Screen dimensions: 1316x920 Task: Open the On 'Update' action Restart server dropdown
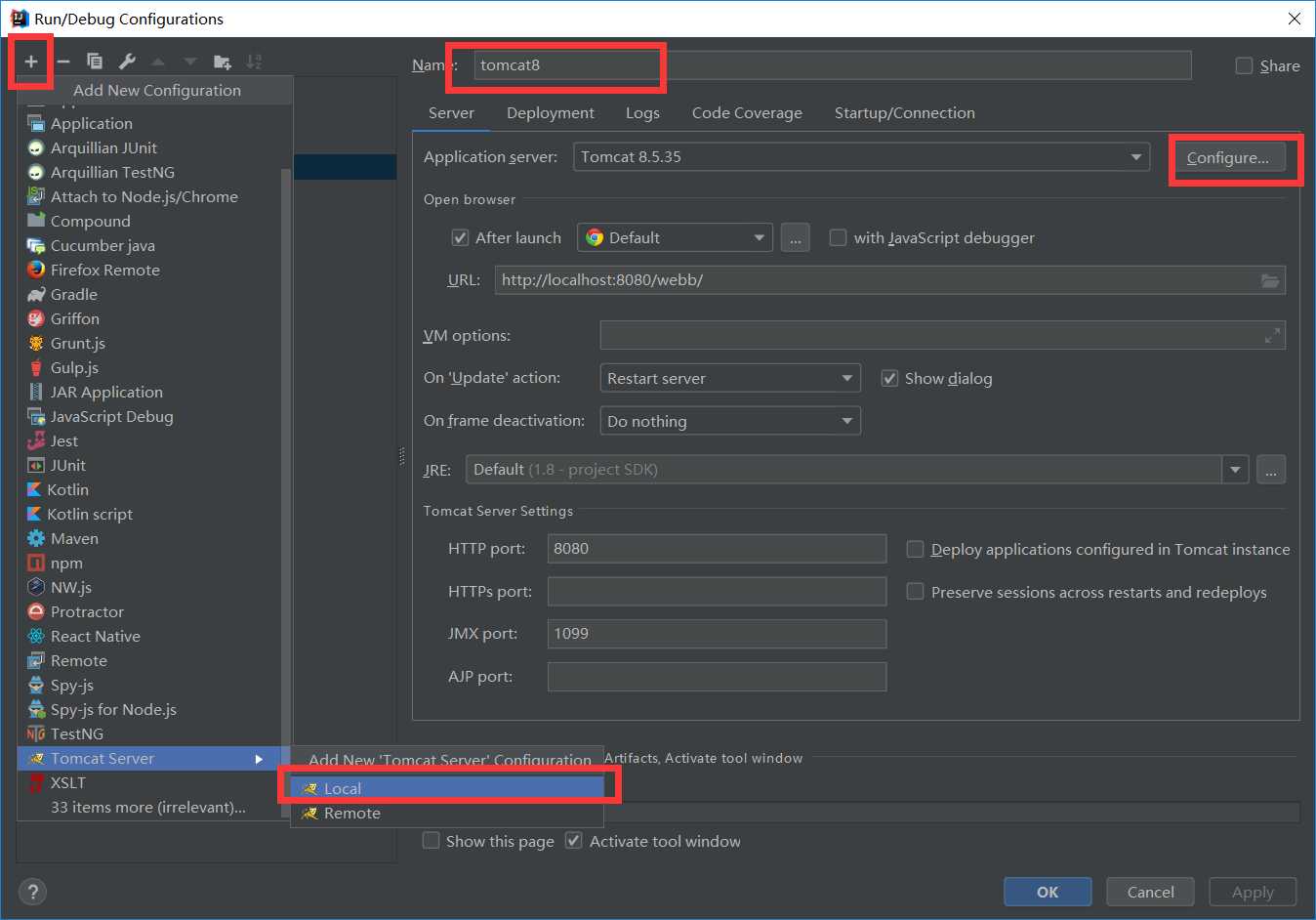(x=730, y=378)
